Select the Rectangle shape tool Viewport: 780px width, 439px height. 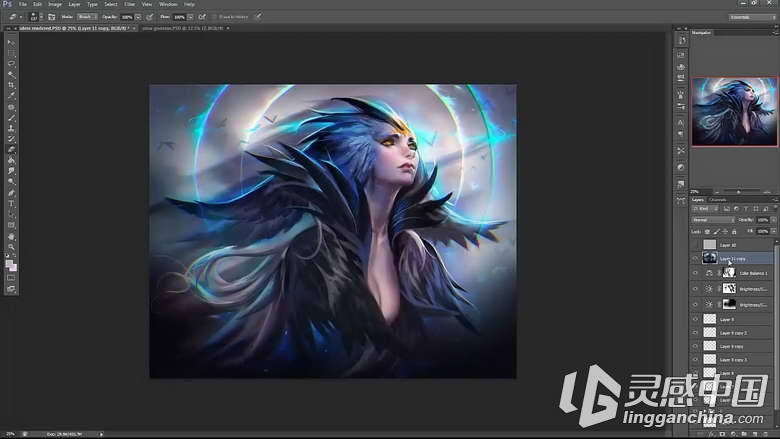click(11, 225)
